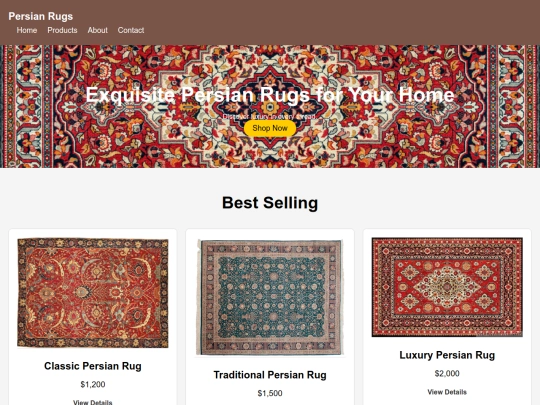Click the hero banner rug image

coord(270,106)
